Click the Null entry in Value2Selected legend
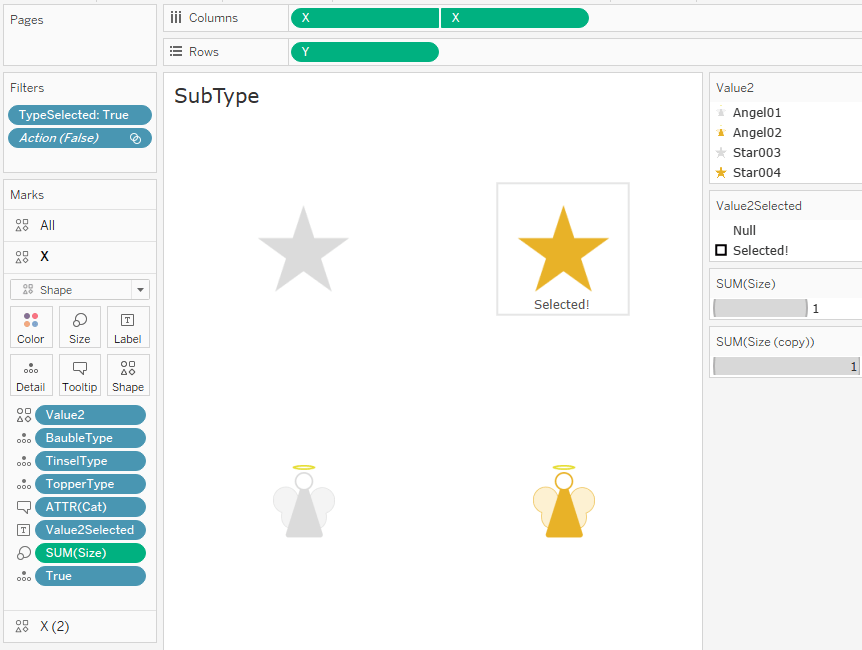 744,230
